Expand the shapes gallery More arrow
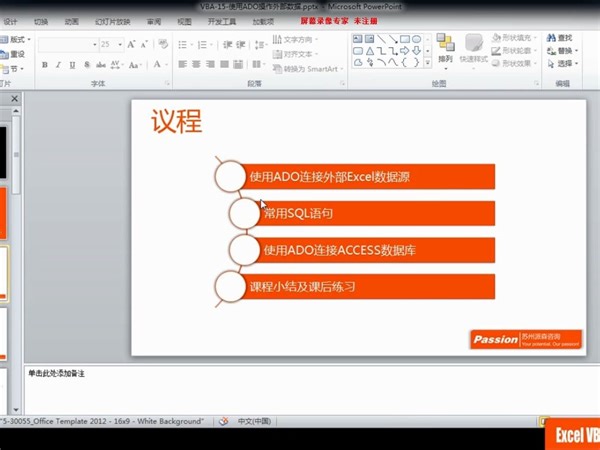Screen dimensions: 600x450 (428, 62)
